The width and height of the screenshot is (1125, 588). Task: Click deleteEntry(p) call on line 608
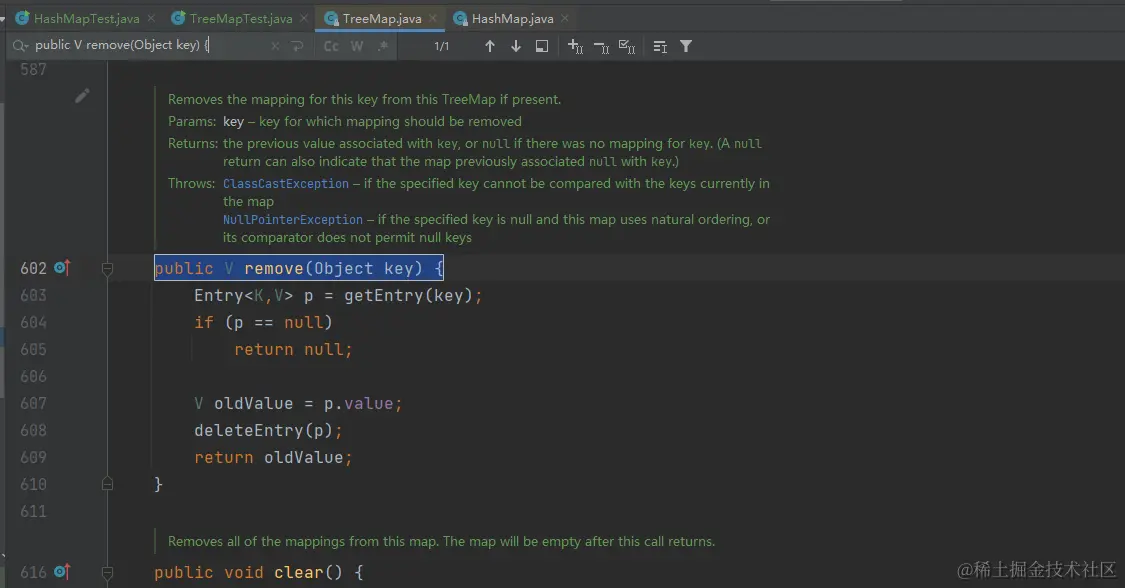pos(263,430)
